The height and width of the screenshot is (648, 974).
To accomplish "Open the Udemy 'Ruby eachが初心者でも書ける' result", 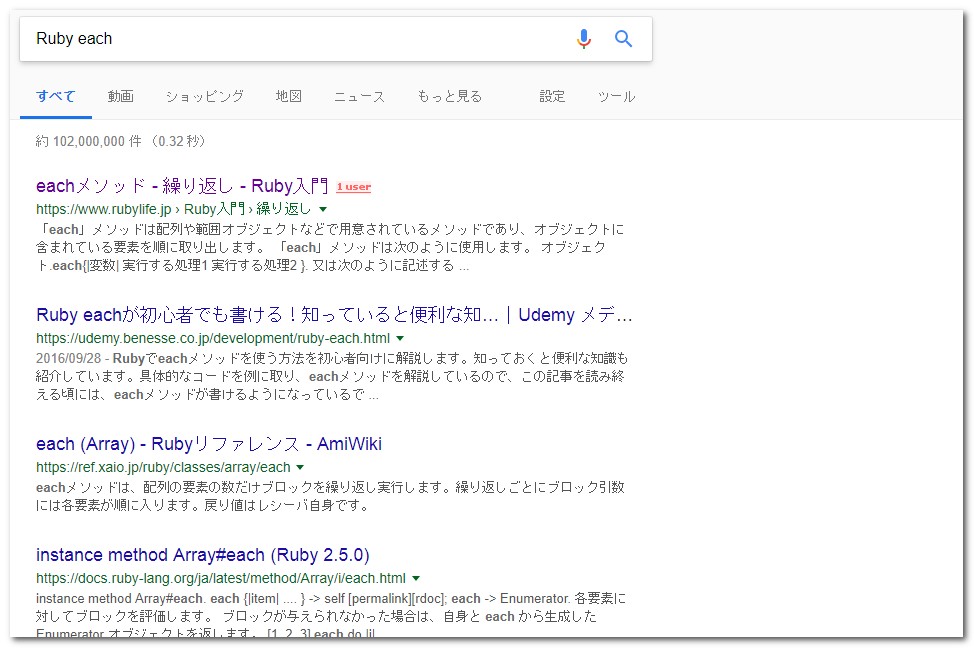I will pyautogui.click(x=334, y=315).
